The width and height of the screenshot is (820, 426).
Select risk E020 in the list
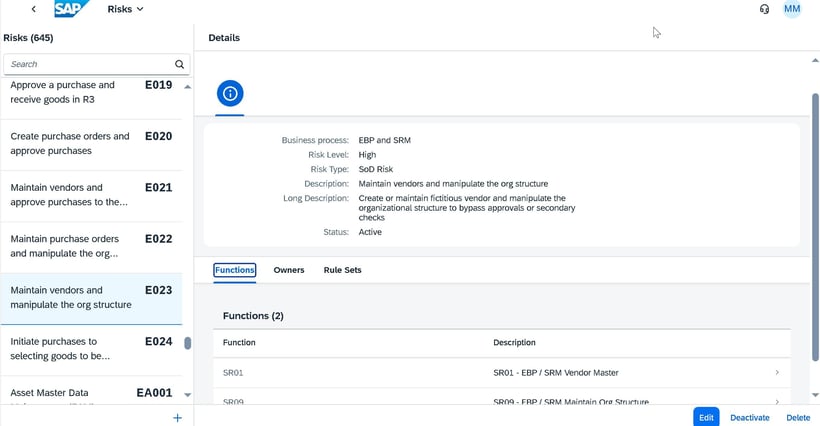click(91, 144)
